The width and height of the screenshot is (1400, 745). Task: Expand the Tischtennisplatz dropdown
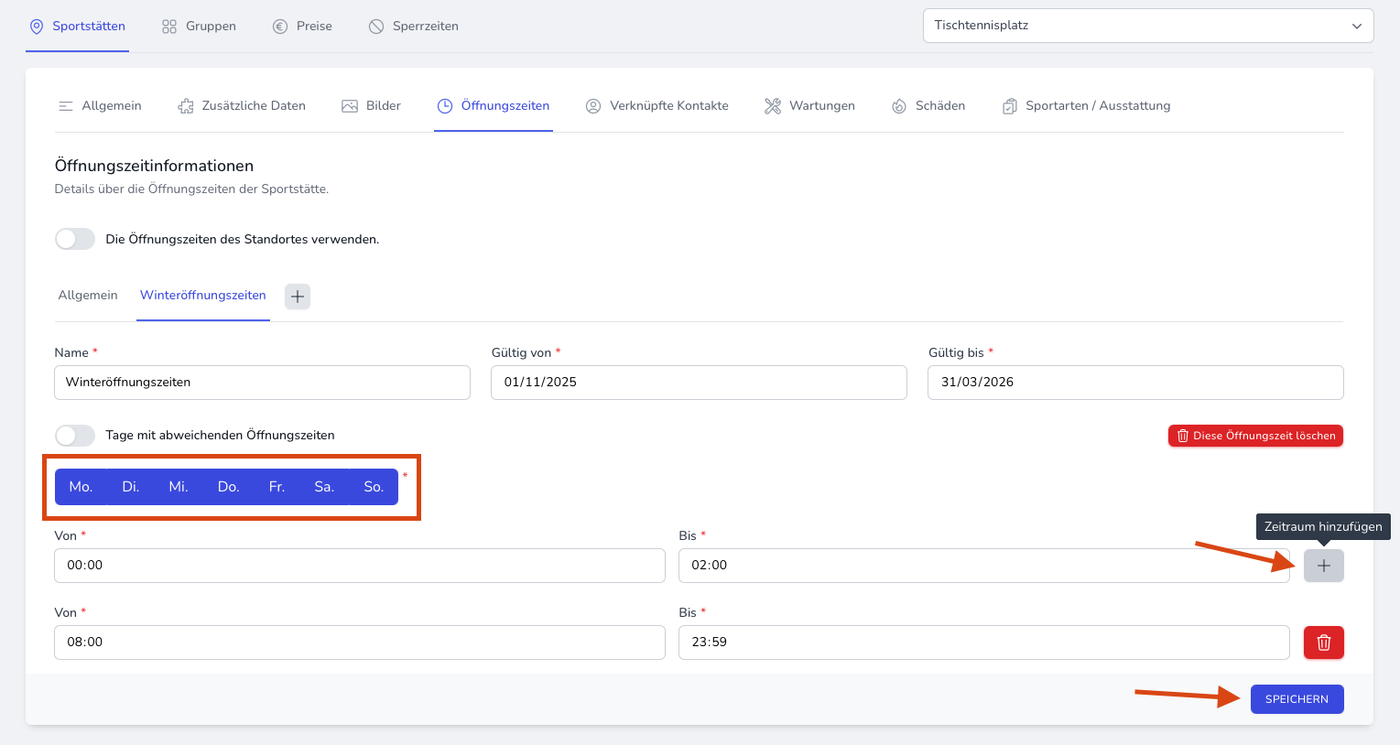pos(1147,26)
